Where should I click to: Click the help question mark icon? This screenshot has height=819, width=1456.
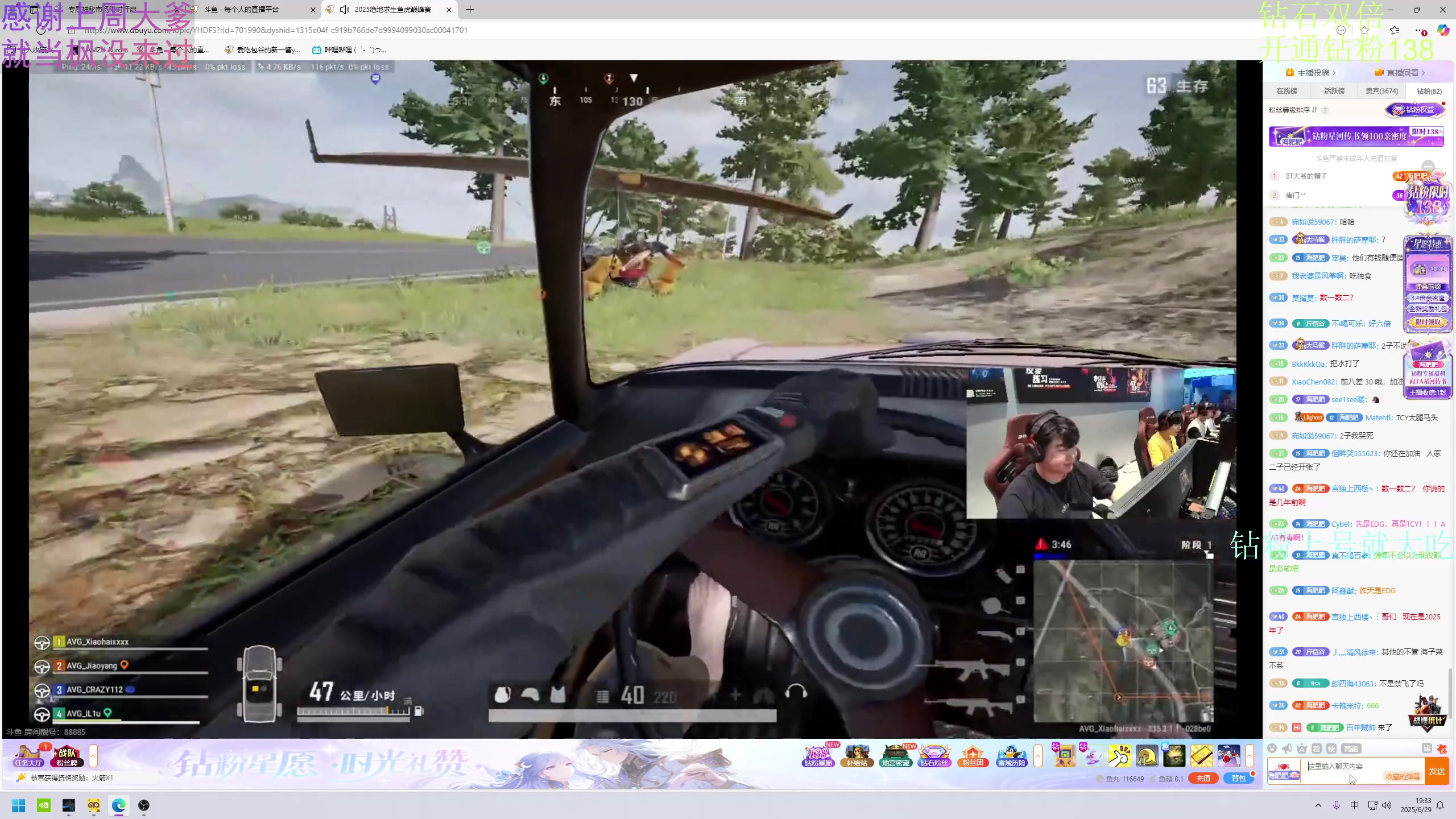point(1325,110)
